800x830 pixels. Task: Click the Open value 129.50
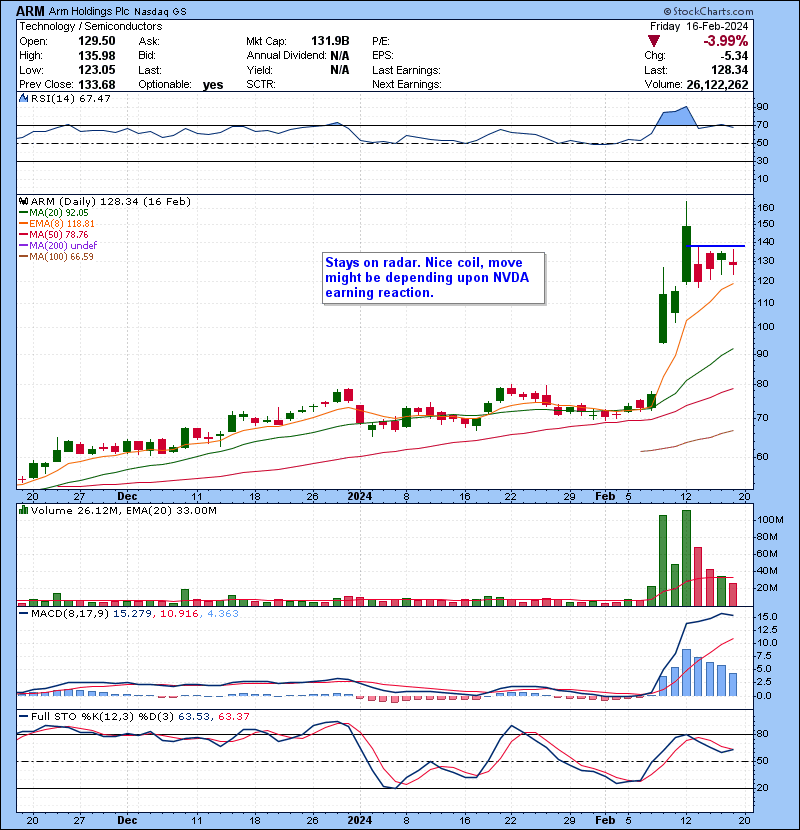[x=97, y=41]
